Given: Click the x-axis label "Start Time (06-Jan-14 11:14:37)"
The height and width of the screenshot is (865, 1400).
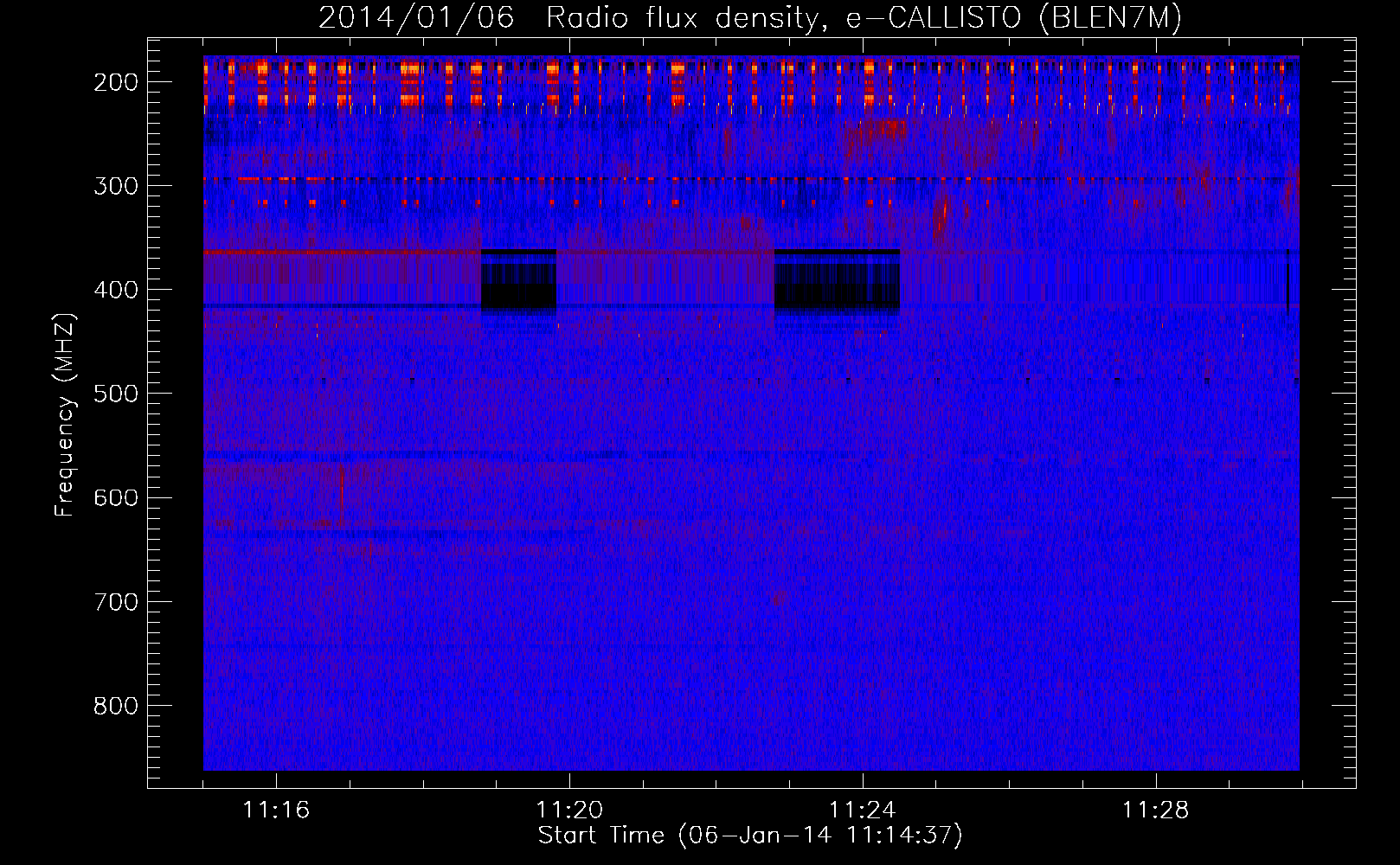Looking at the screenshot, I should click(x=750, y=836).
